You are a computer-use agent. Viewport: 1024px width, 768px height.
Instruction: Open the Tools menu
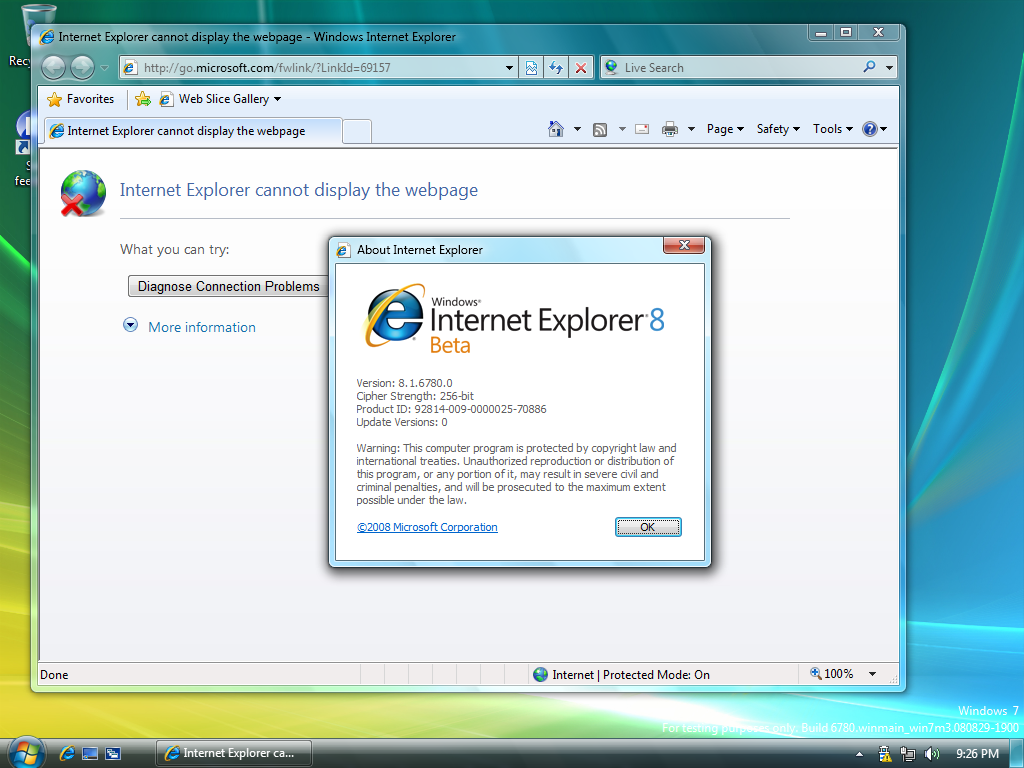[x=833, y=129]
